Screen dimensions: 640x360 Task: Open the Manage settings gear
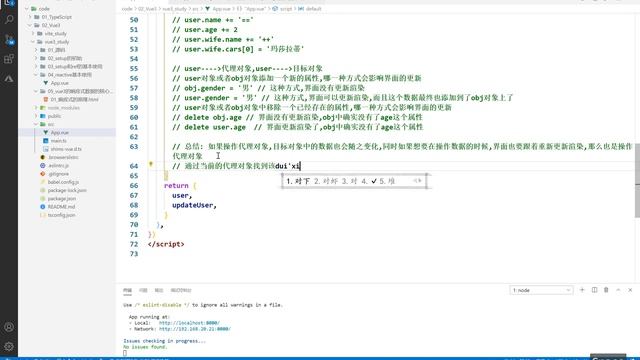(9, 347)
